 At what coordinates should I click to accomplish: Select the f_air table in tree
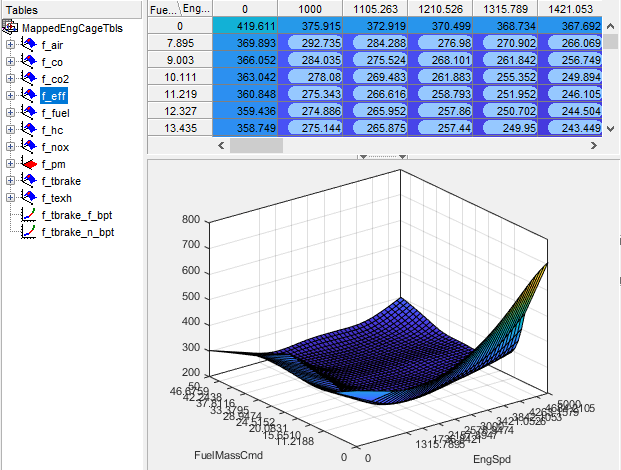[x=52, y=45]
